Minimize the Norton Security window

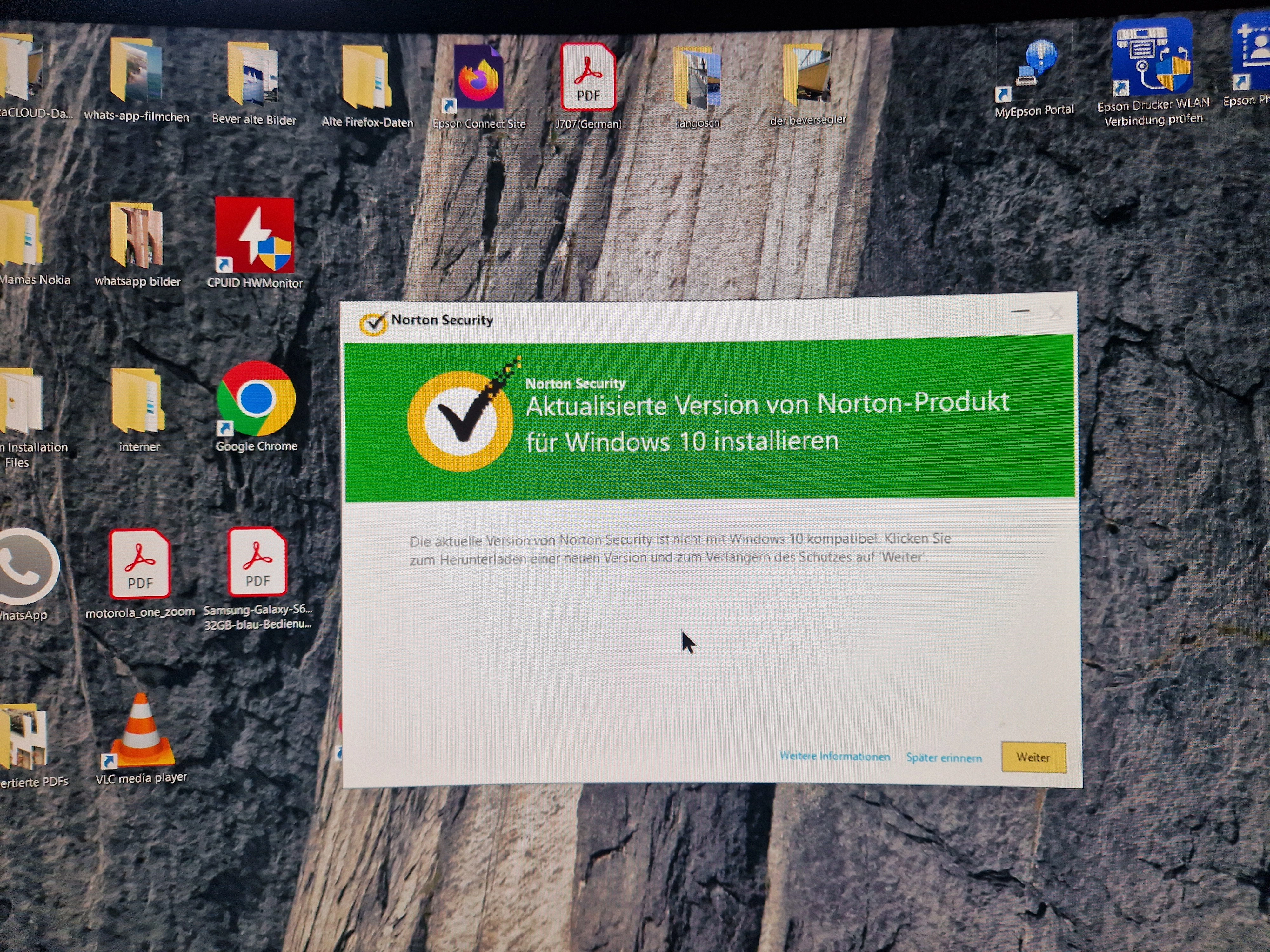[x=1020, y=312]
